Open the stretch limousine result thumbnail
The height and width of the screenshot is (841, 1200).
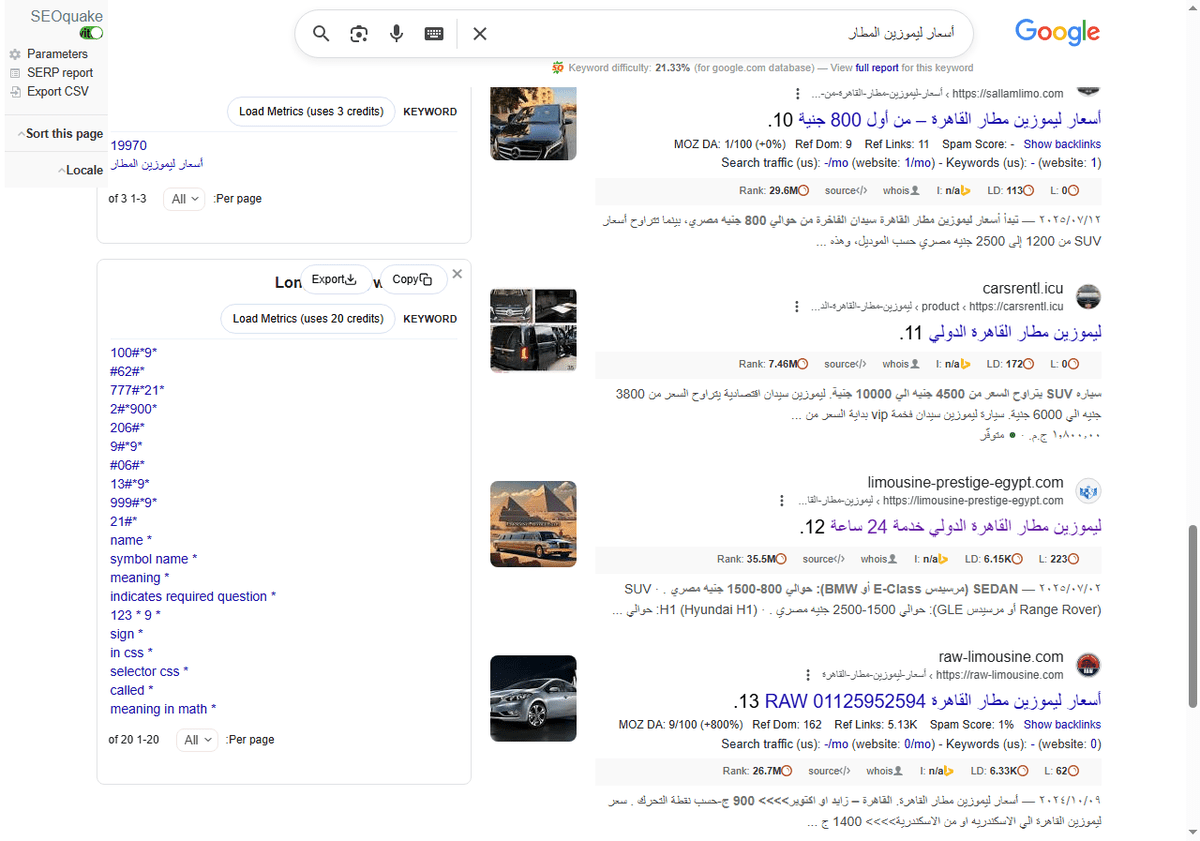point(533,524)
